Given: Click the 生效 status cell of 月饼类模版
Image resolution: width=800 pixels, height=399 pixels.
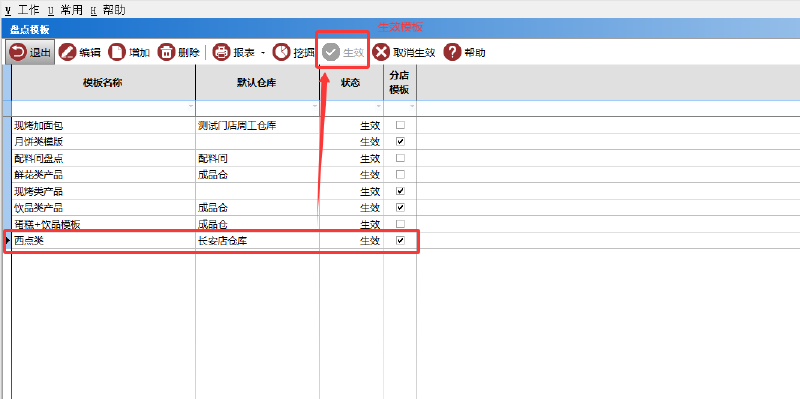Looking at the screenshot, I should coord(352,141).
